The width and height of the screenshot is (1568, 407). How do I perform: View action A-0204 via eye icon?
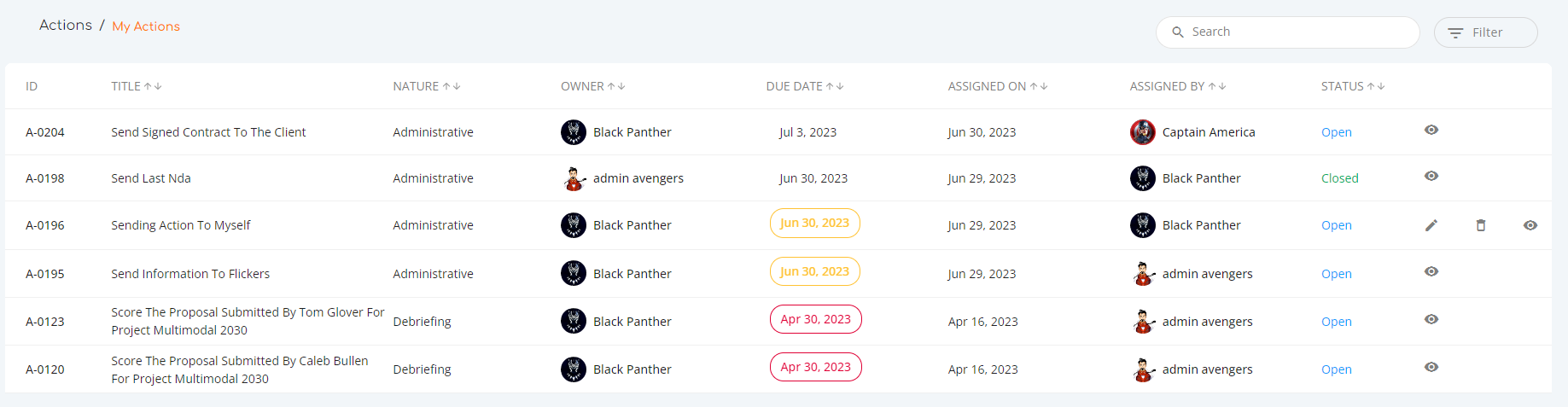[1431, 130]
